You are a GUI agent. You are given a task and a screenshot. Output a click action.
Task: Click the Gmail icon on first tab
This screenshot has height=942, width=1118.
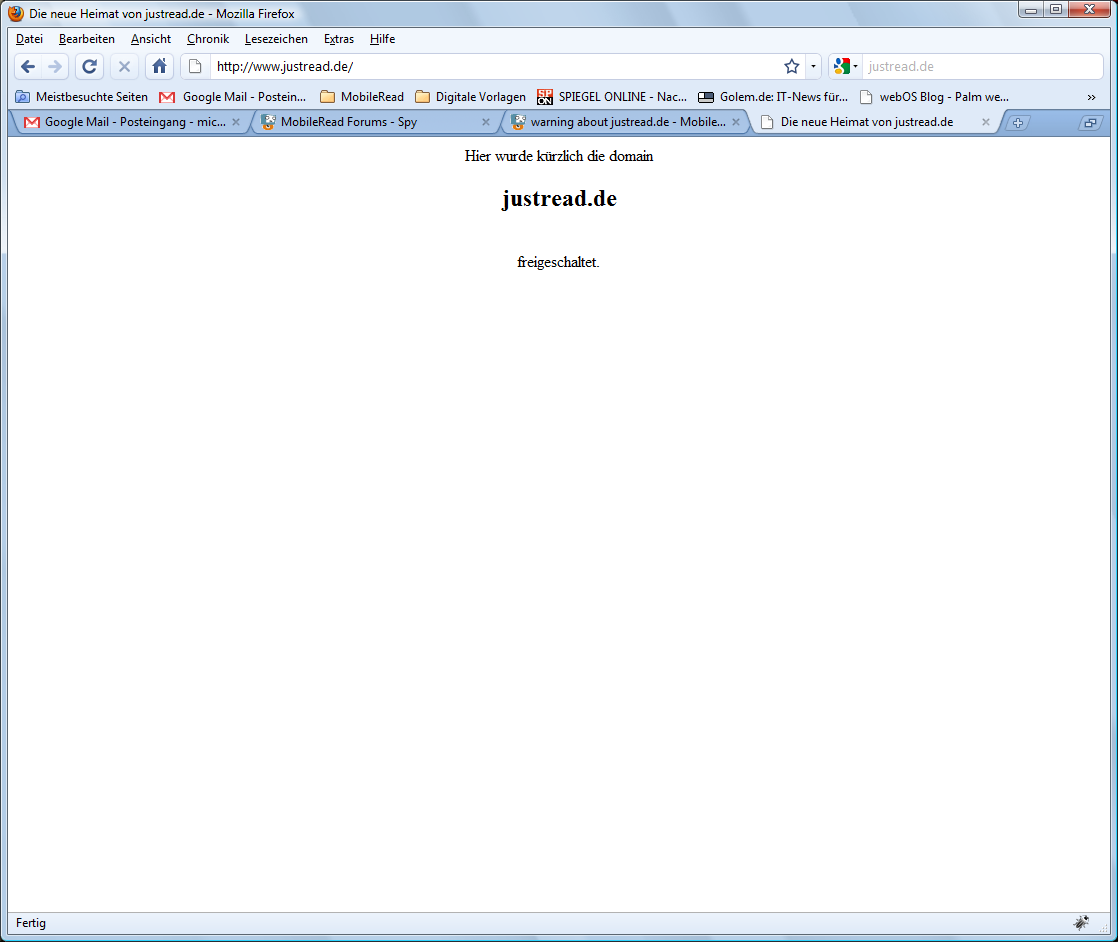click(31, 122)
